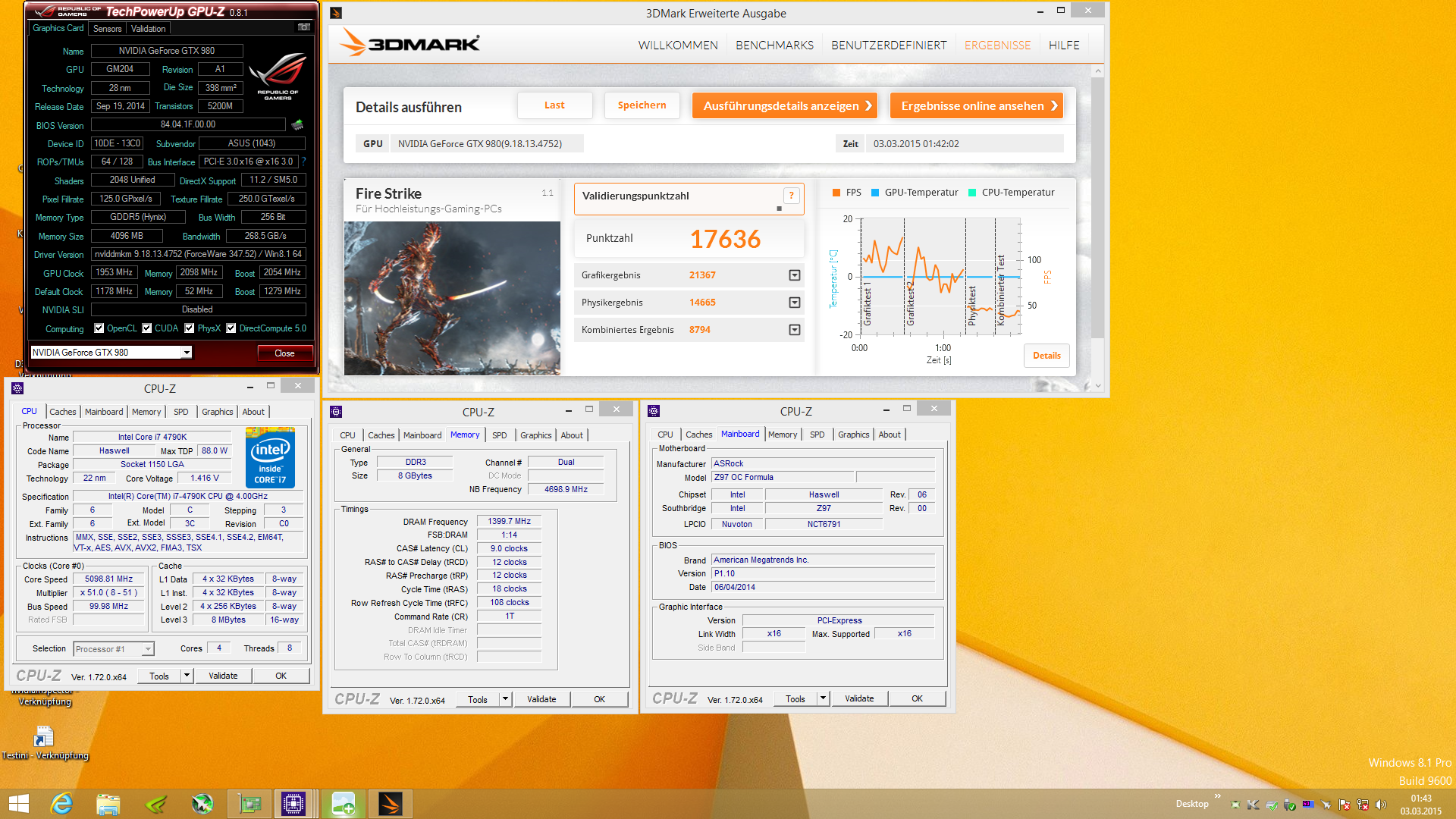Click OK in CPU-Z Mainboard window
This screenshot has width=1456, height=819.
(x=917, y=698)
